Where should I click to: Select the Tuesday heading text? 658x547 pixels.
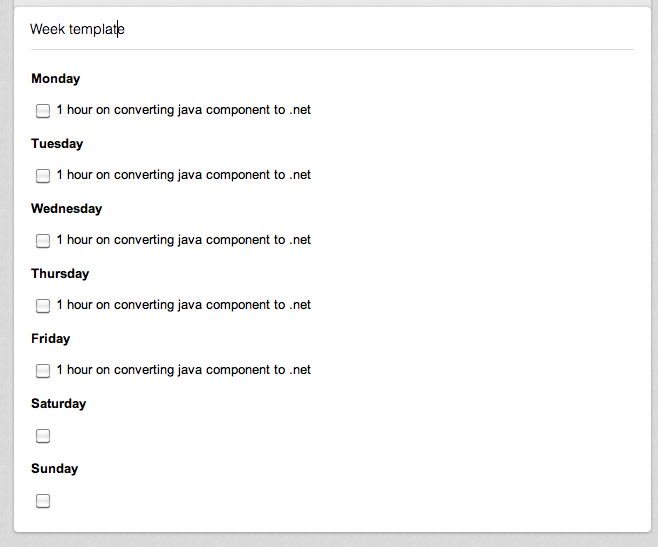(x=57, y=144)
